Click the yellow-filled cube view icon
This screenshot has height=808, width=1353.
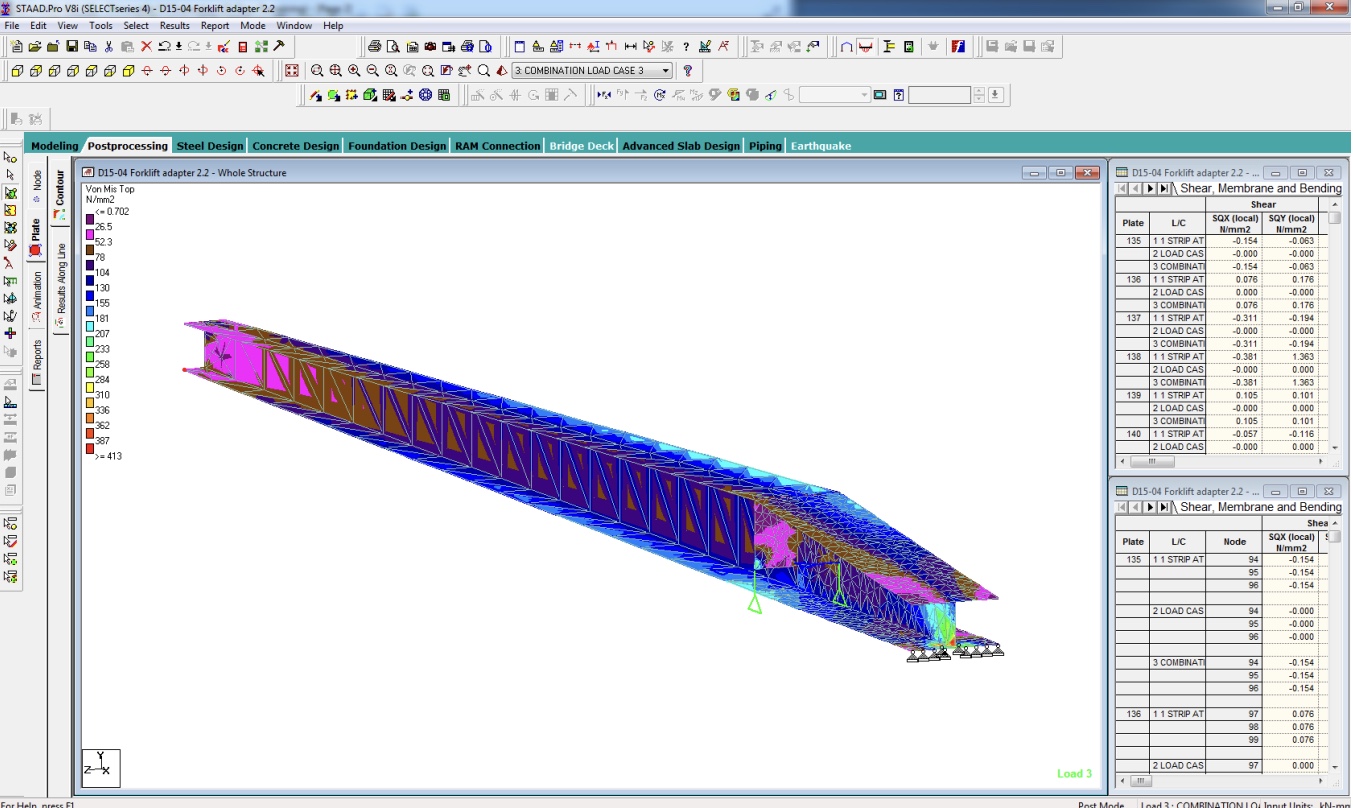point(128,71)
